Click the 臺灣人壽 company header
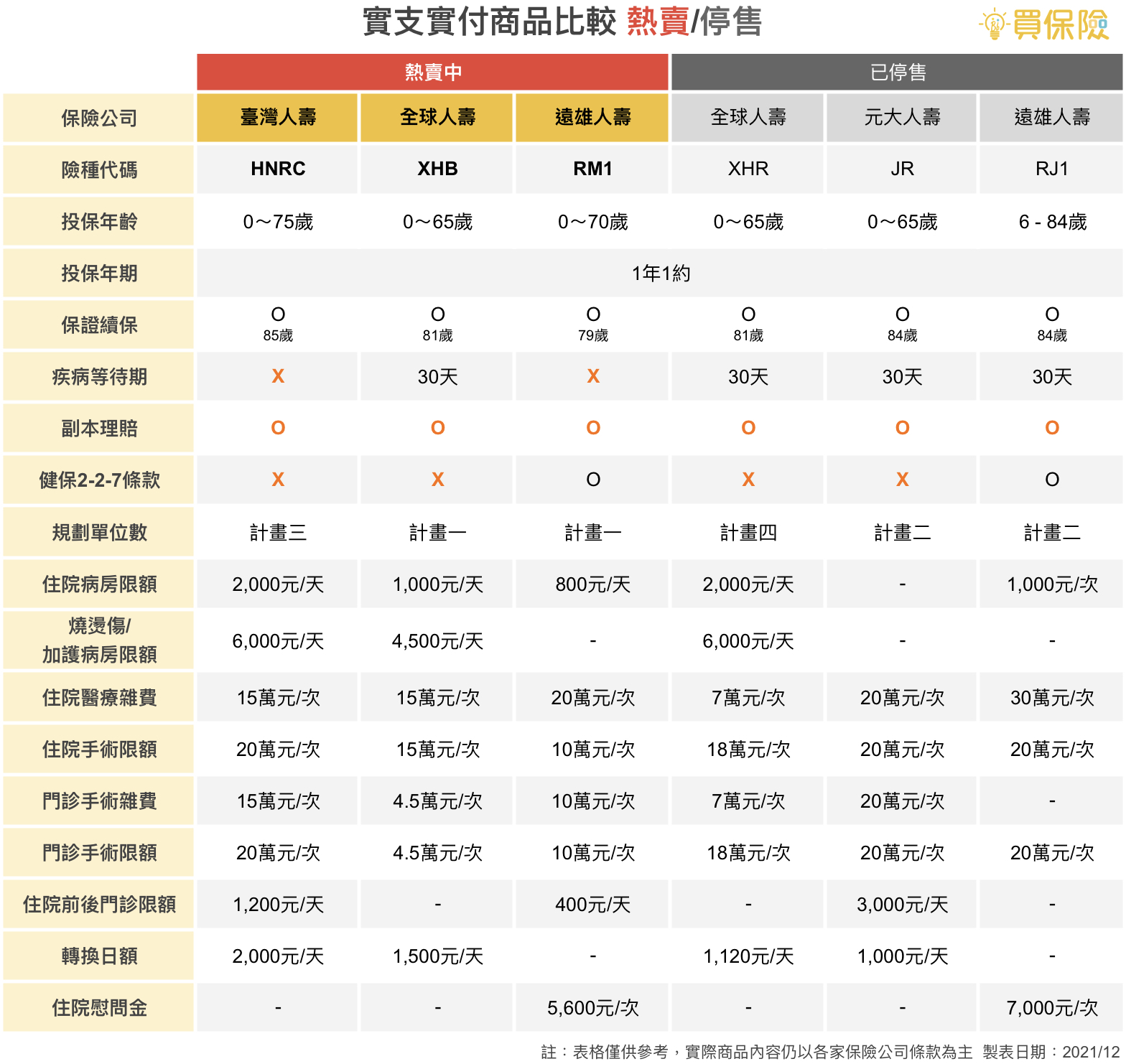Screen dimensions: 1126x1064 (x=277, y=117)
